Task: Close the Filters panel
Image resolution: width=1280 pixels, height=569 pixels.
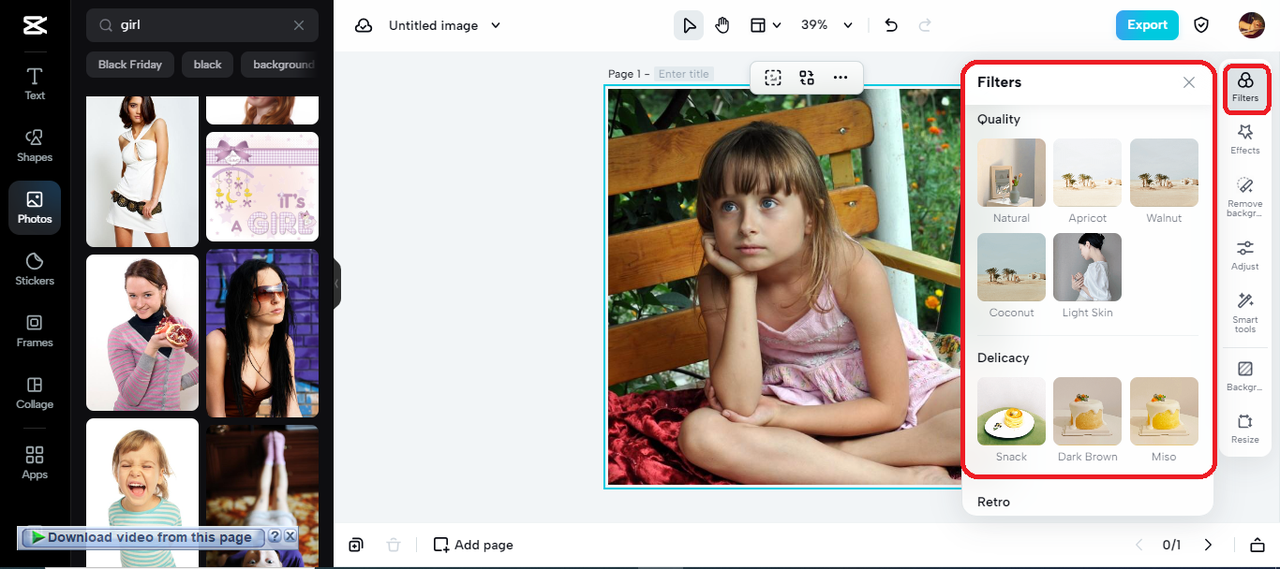Action: [x=1189, y=83]
